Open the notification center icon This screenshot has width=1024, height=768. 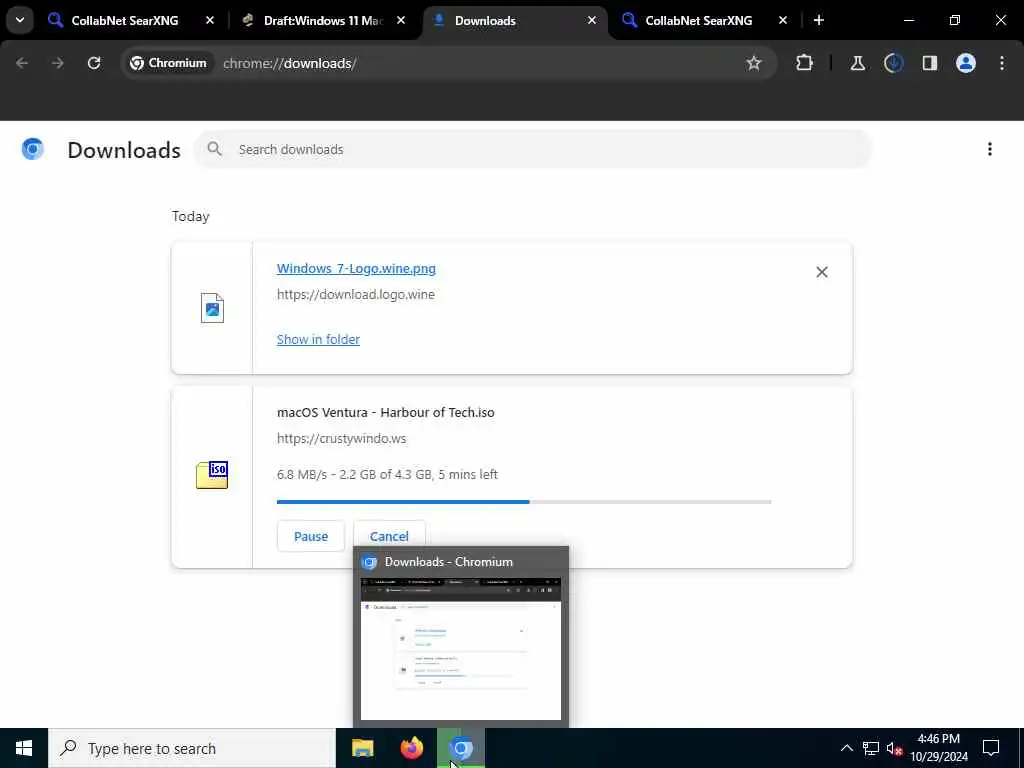991,748
